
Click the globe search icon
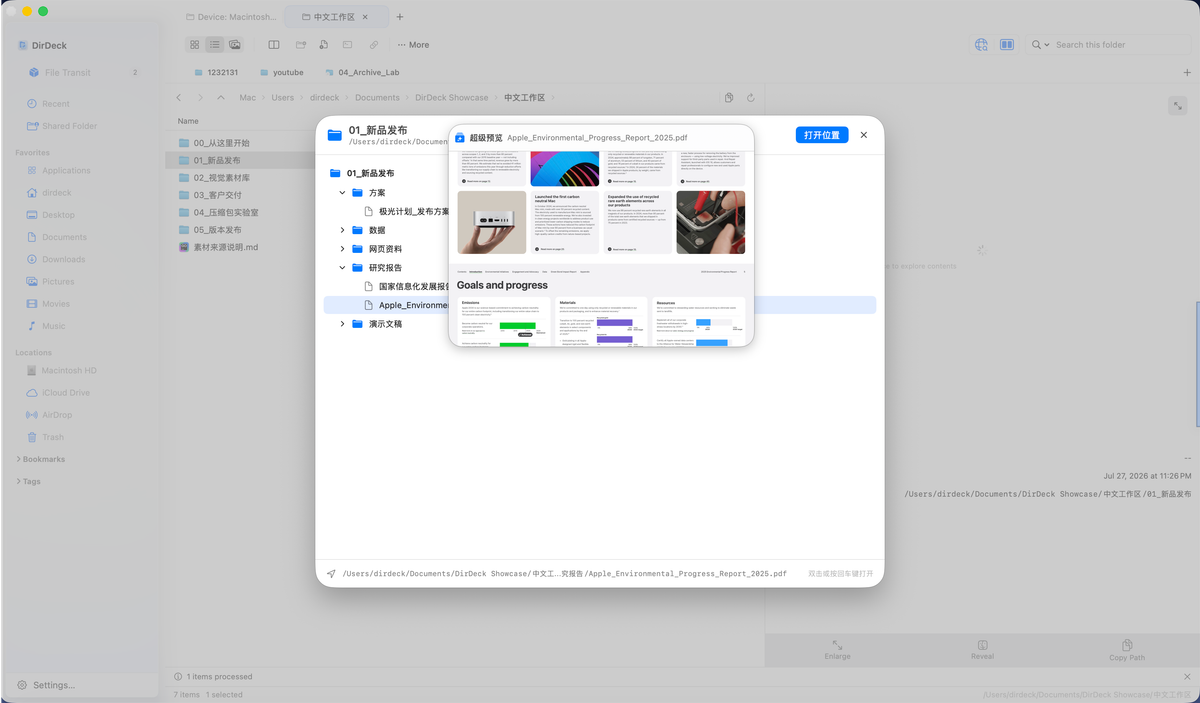[981, 45]
